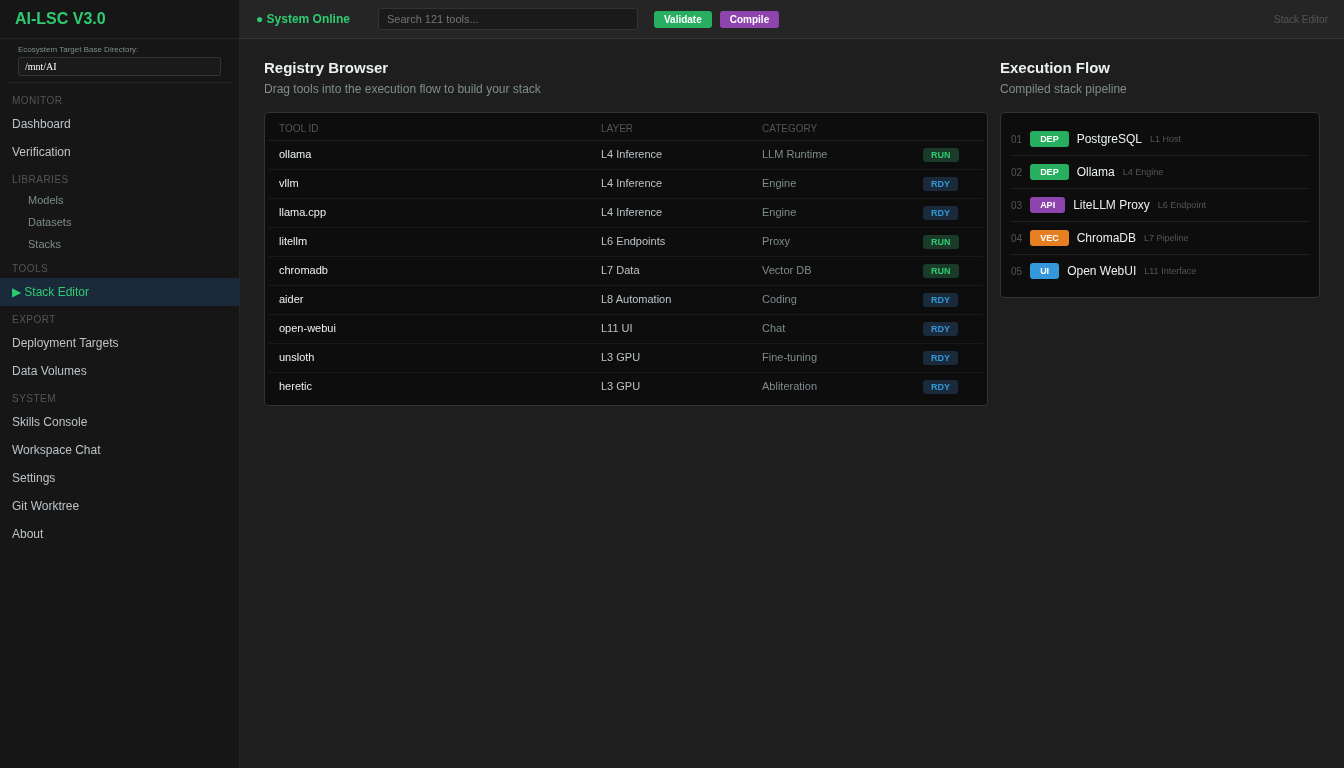Click L8 Automation layer cell

[636, 299]
